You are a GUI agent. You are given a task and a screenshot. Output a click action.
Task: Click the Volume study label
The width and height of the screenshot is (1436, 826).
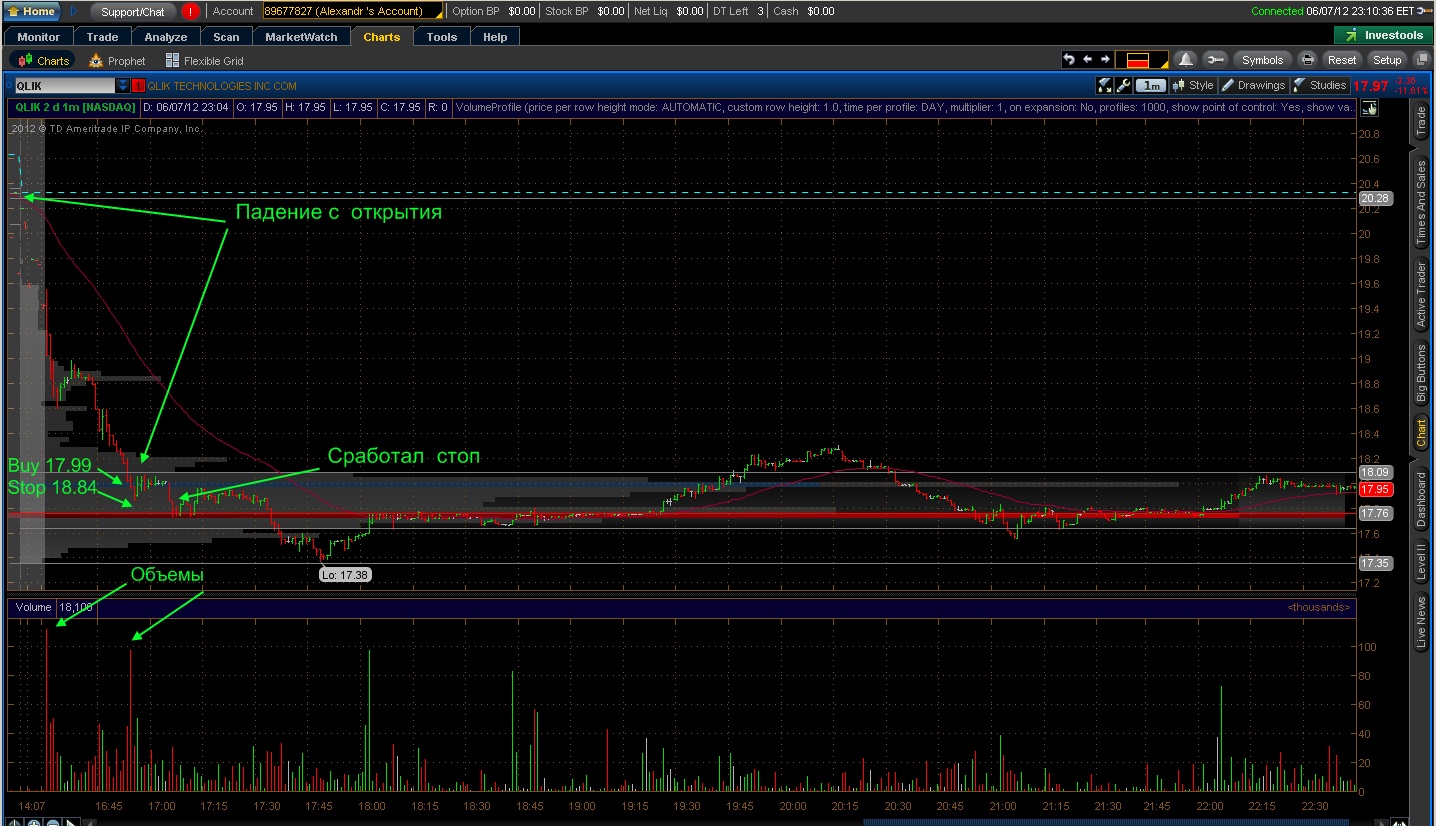pyautogui.click(x=33, y=607)
